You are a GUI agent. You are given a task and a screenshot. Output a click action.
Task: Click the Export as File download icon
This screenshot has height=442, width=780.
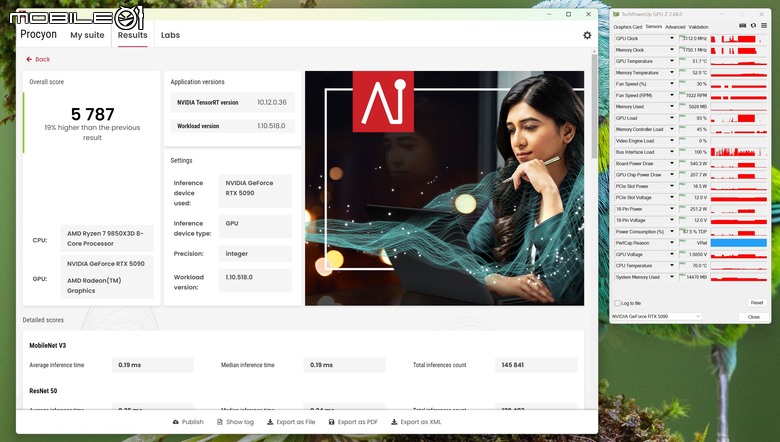click(x=270, y=422)
